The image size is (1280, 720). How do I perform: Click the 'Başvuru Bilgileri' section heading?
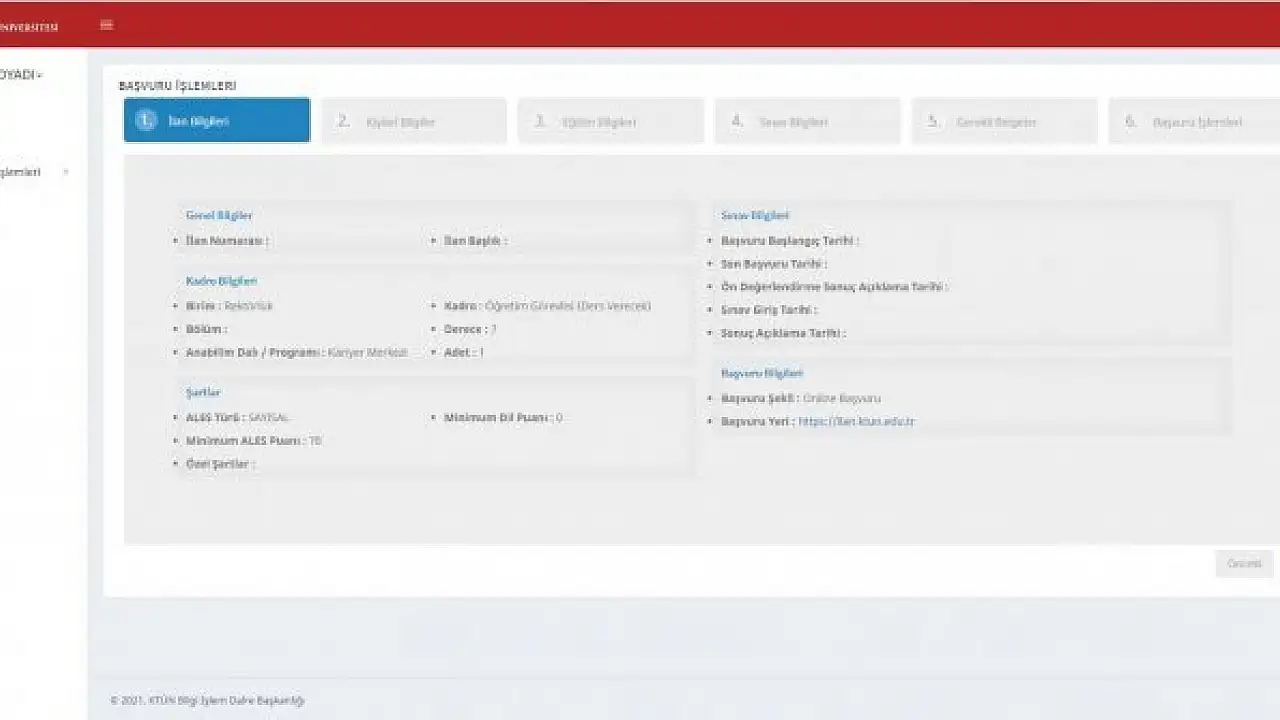(761, 373)
